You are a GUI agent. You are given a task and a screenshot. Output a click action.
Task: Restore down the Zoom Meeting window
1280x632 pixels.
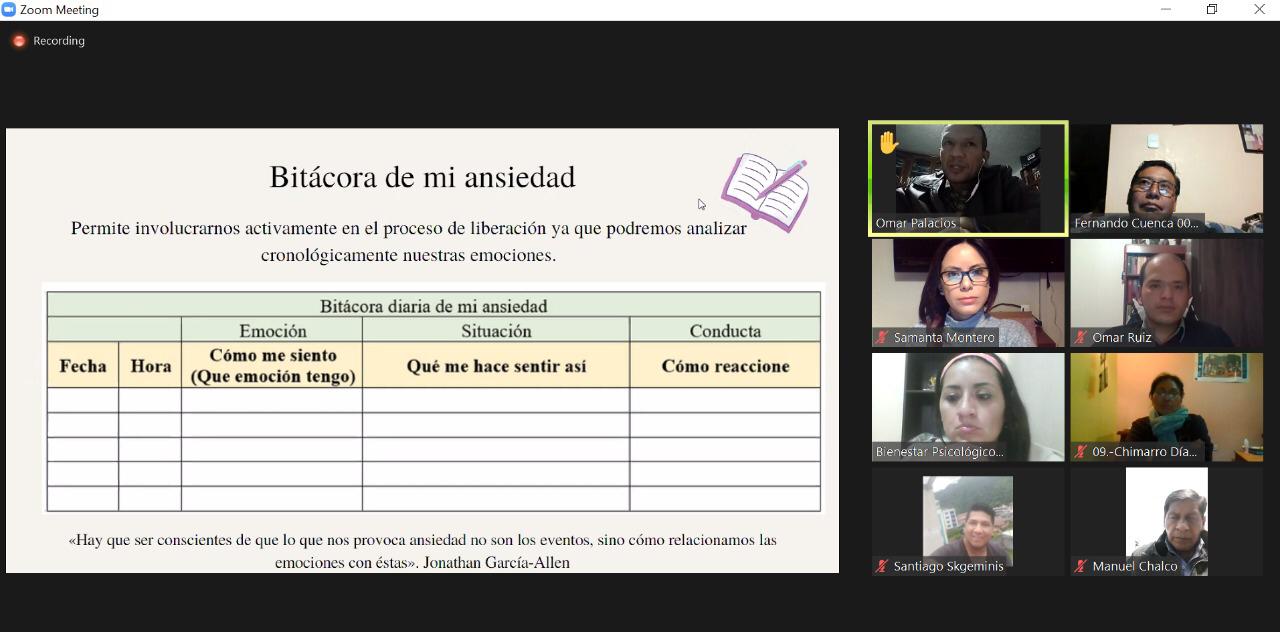coord(1212,10)
